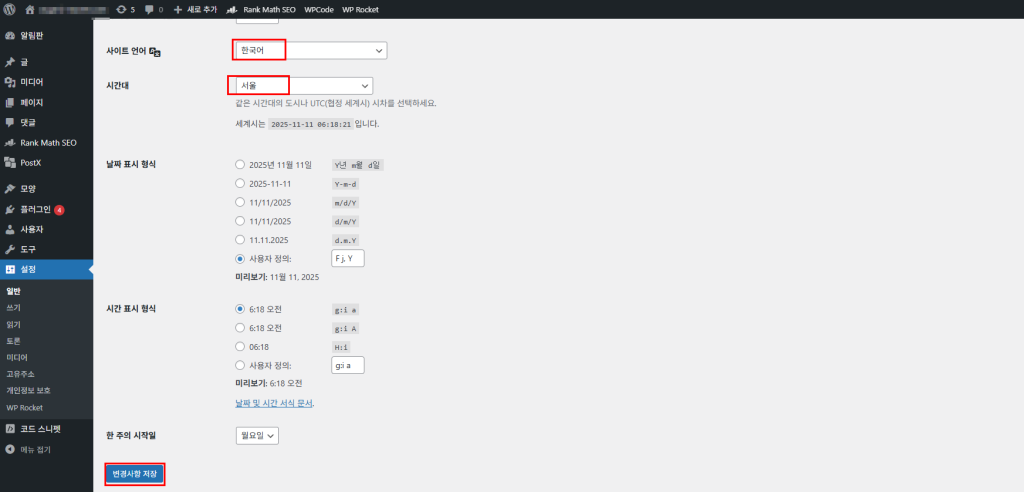
Task: Click the 사용자 label in sidebar
Action: pos(31,229)
